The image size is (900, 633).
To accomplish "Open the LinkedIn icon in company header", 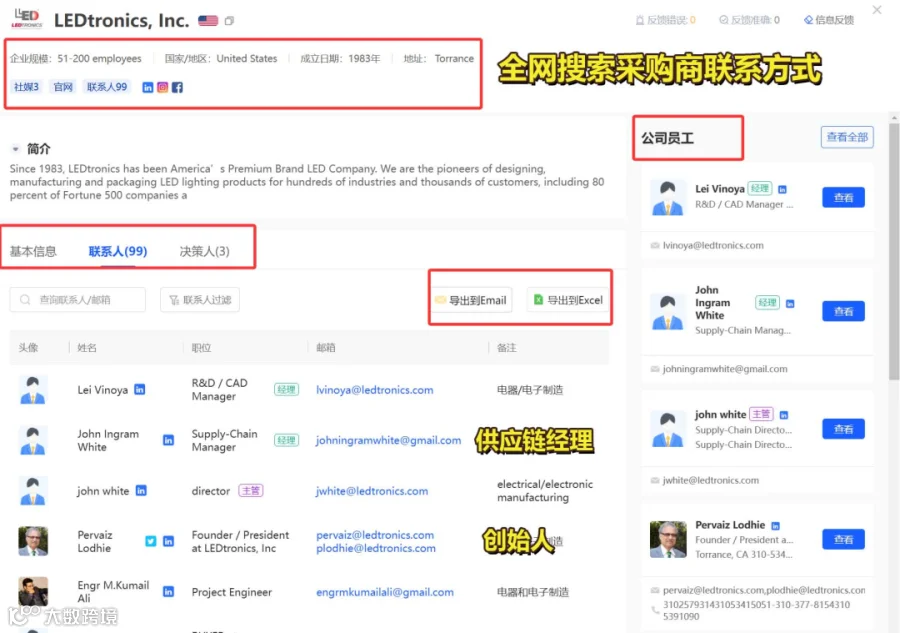I will pos(148,87).
